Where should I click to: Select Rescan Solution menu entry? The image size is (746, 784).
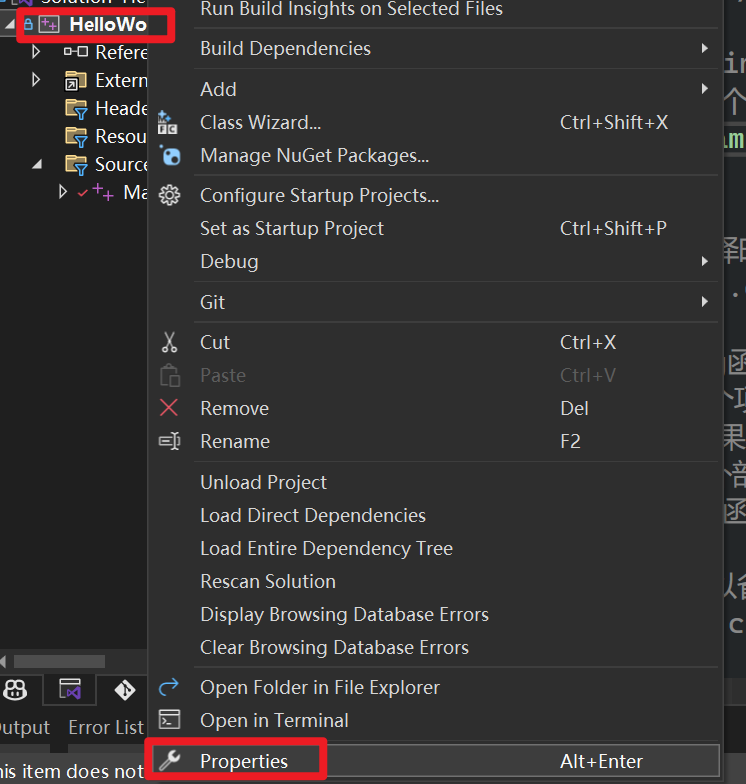click(x=268, y=581)
